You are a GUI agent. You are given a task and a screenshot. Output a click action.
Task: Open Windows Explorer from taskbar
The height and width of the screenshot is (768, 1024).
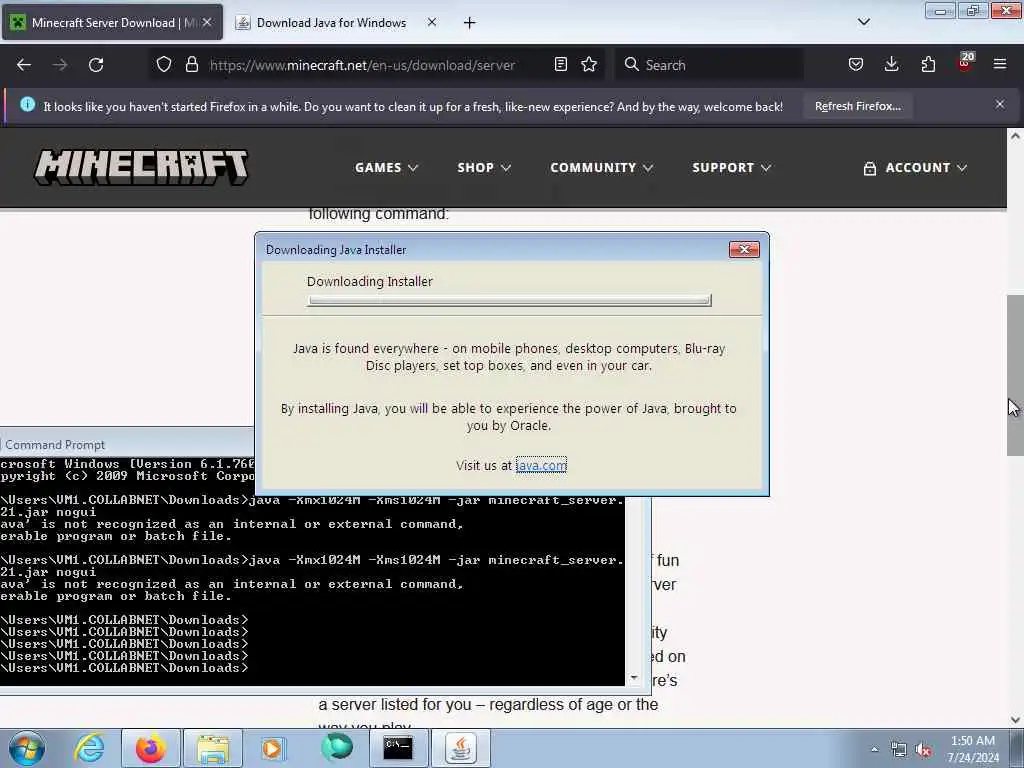pyautogui.click(x=213, y=748)
